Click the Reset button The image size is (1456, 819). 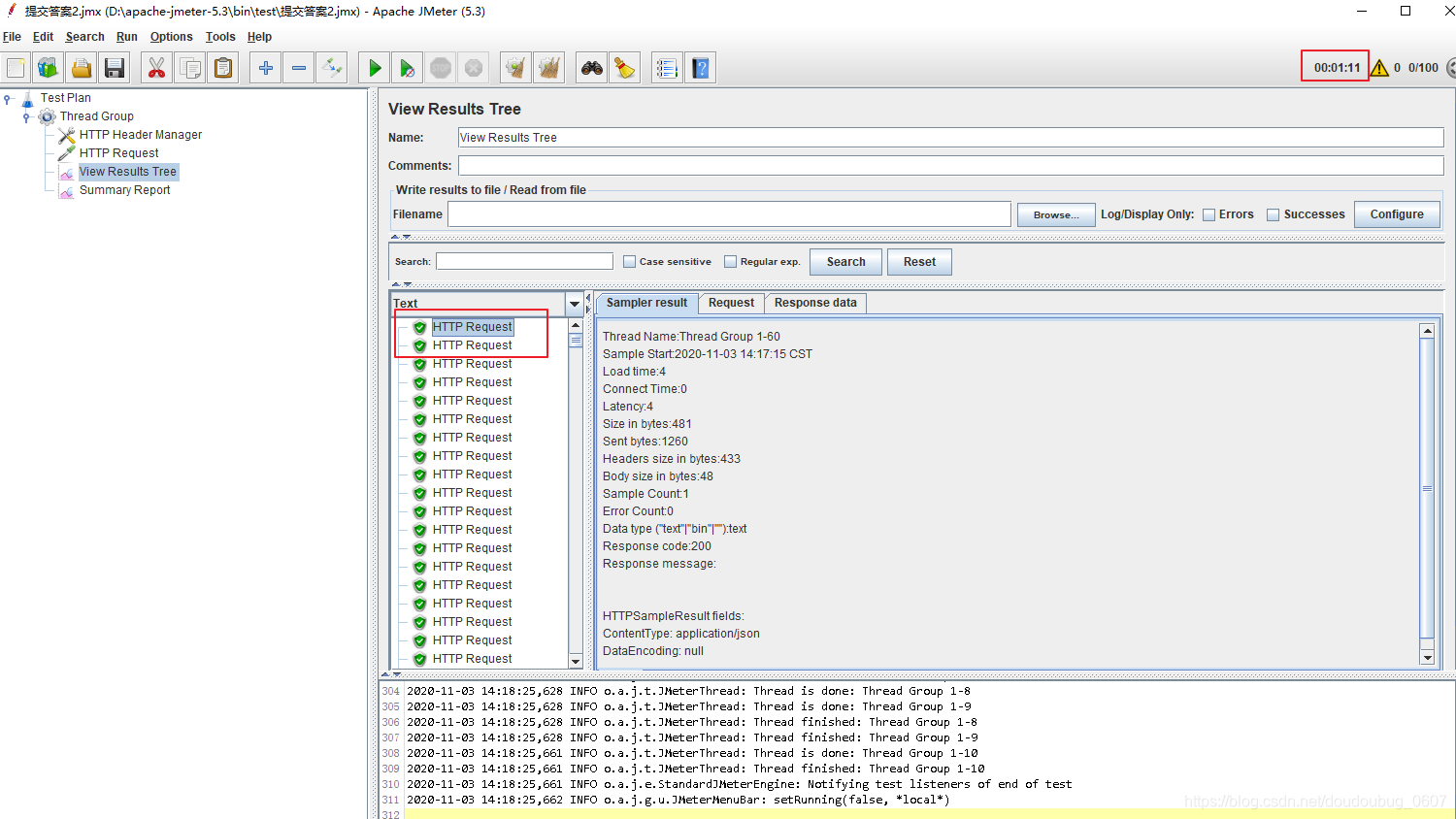point(919,262)
